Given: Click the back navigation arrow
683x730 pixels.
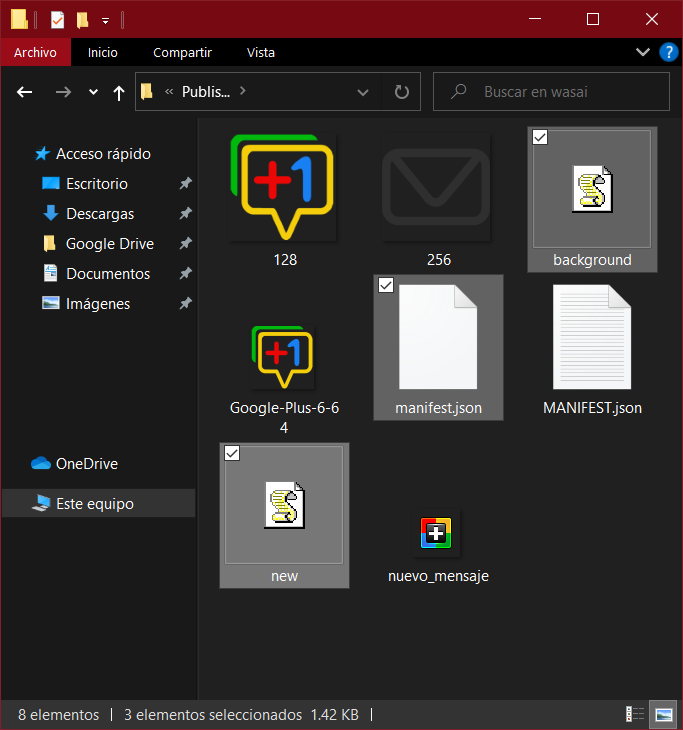Looking at the screenshot, I should 25,92.
